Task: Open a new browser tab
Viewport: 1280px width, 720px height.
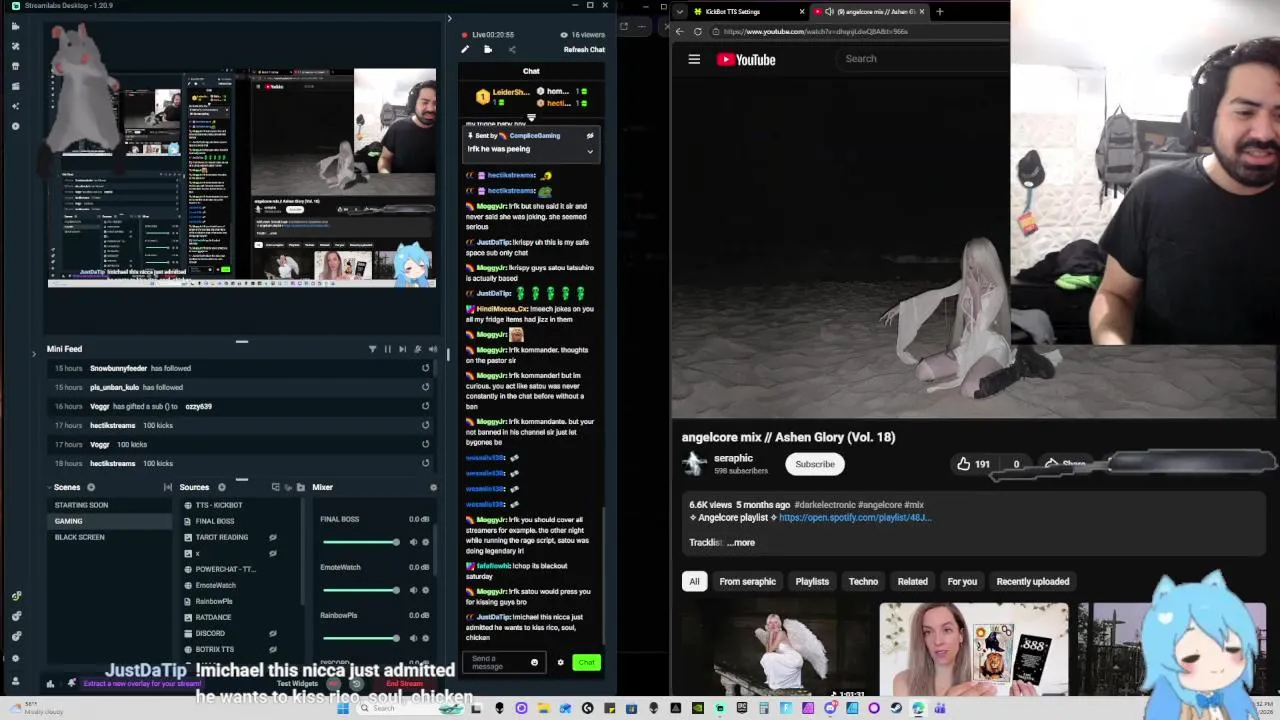Action: [939, 12]
